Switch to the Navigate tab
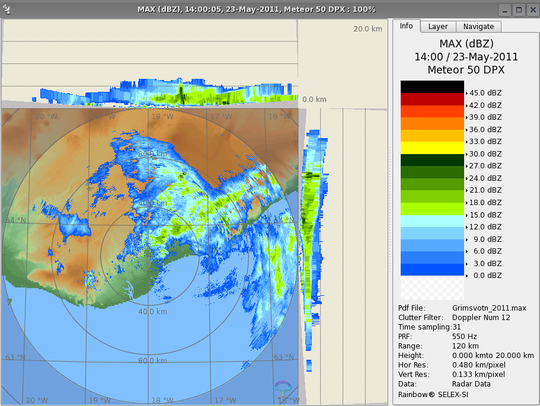Screen dimensions: 540x406 point(478,27)
